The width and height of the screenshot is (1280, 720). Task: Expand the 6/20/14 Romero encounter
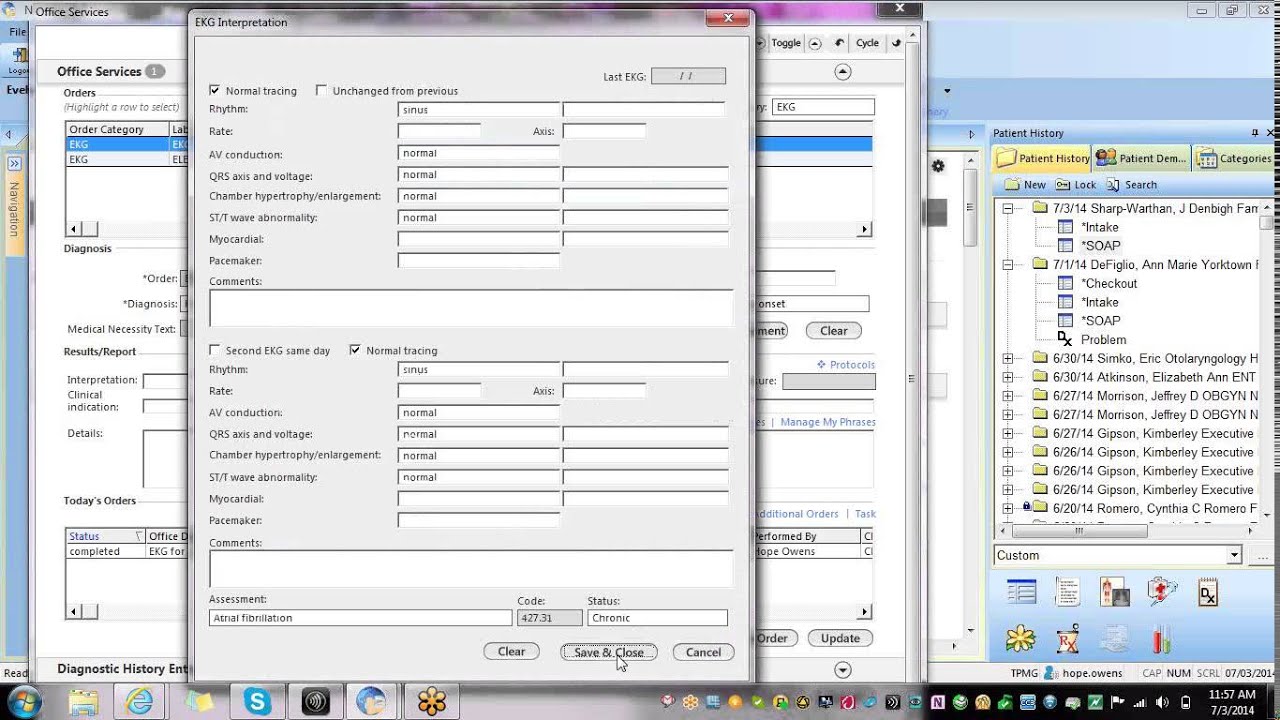pos(1008,508)
